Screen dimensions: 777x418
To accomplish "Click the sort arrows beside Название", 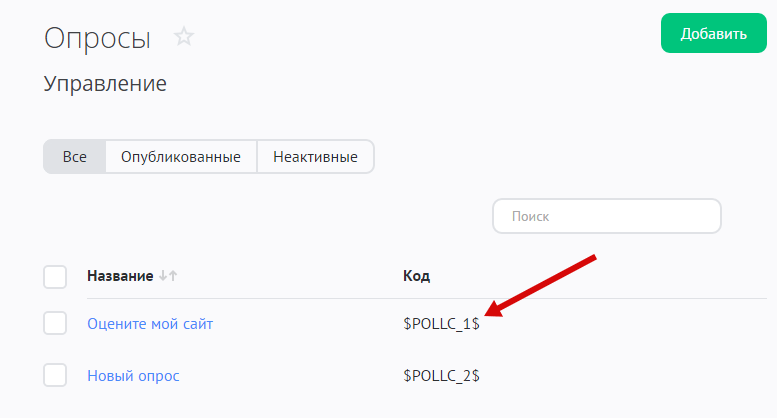I will click(168, 276).
